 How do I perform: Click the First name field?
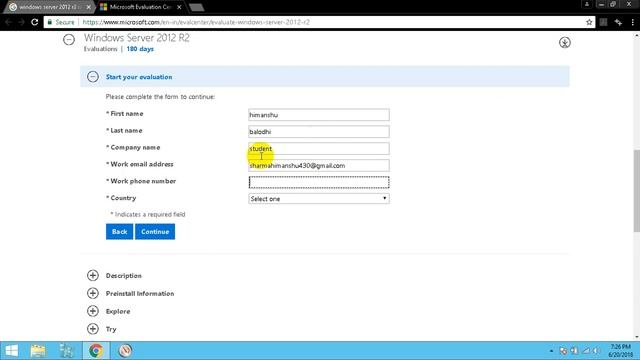pos(319,115)
